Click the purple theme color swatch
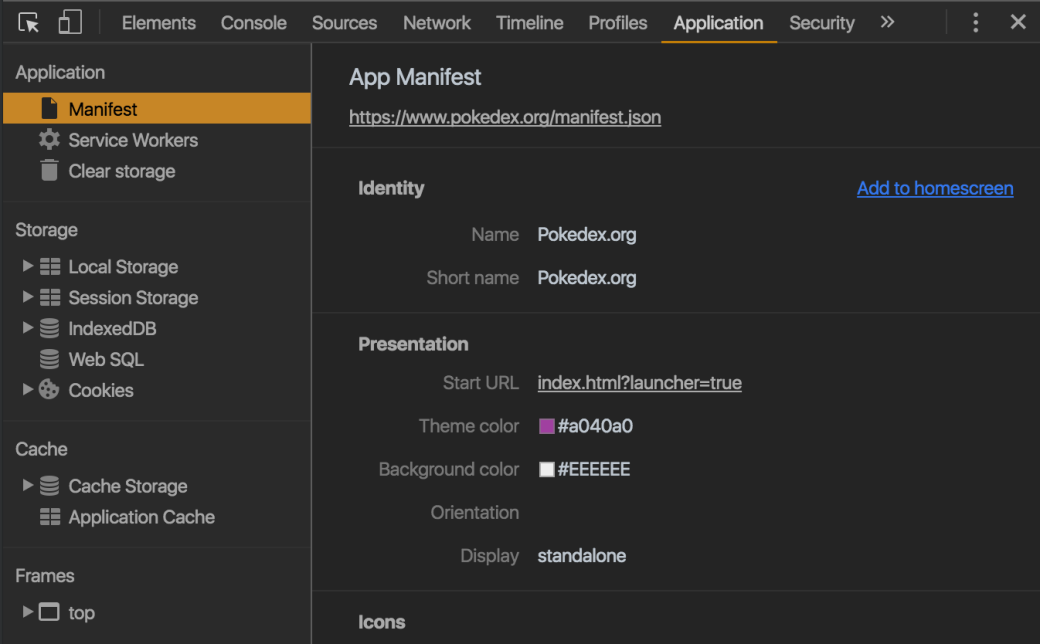Viewport: 1040px width, 644px height. click(x=547, y=426)
